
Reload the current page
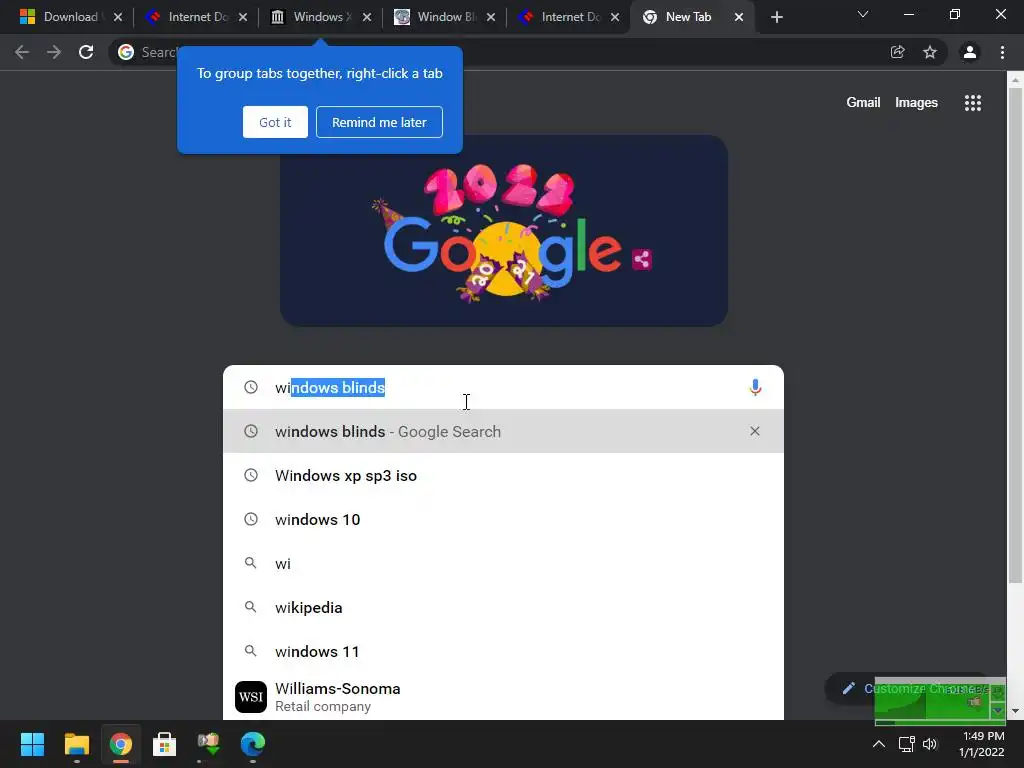86,52
